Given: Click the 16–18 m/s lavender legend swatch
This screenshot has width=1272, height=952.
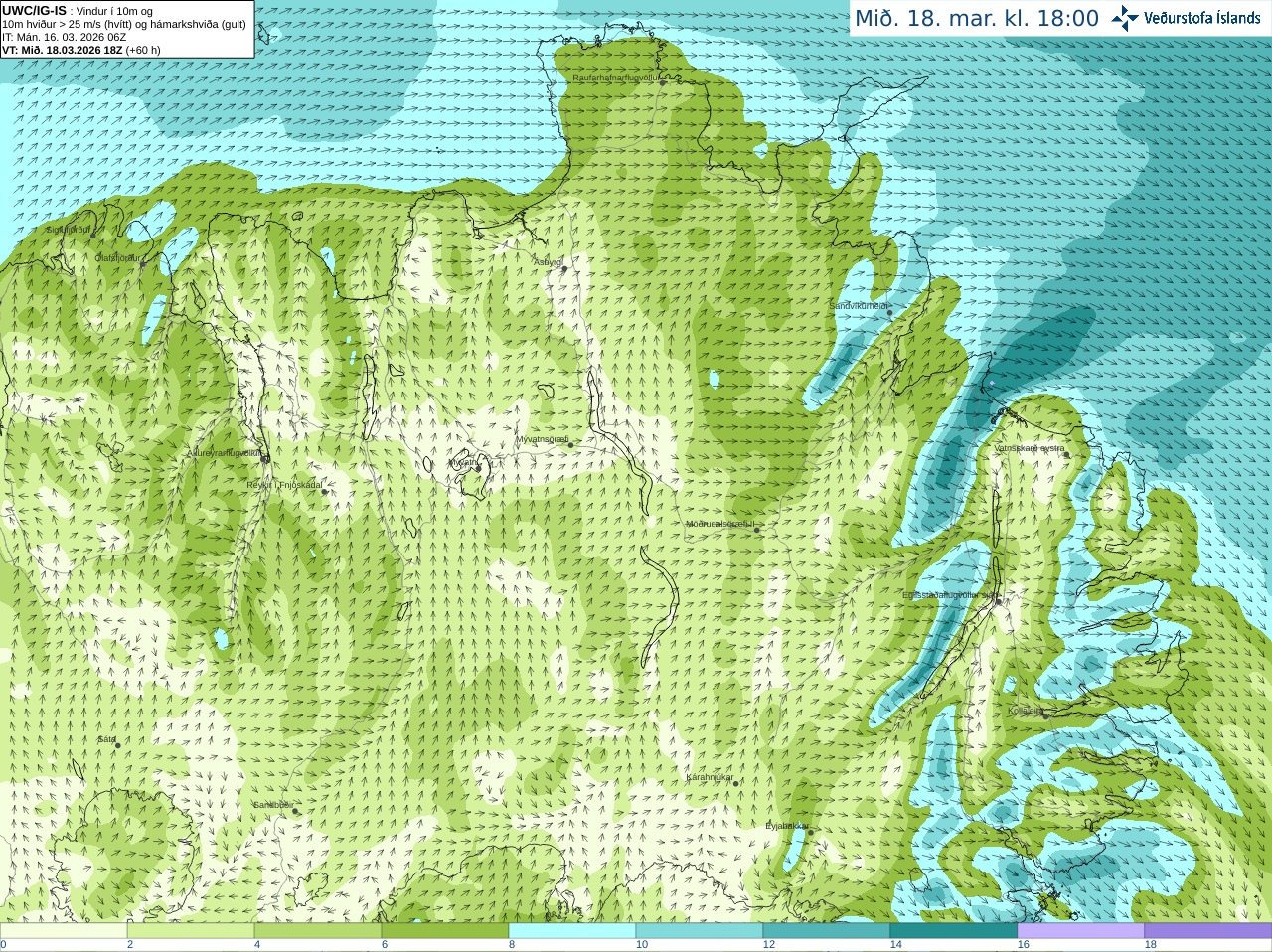Looking at the screenshot, I should (x=1081, y=931).
